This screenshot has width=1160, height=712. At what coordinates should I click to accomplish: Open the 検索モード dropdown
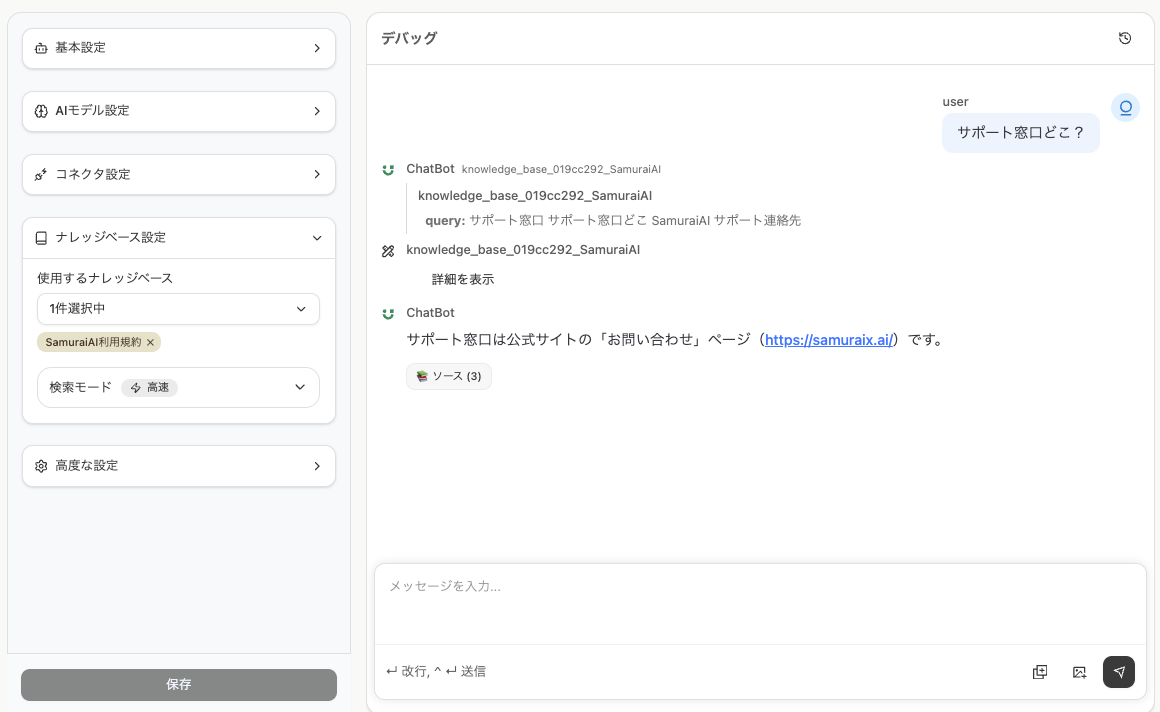click(x=178, y=387)
